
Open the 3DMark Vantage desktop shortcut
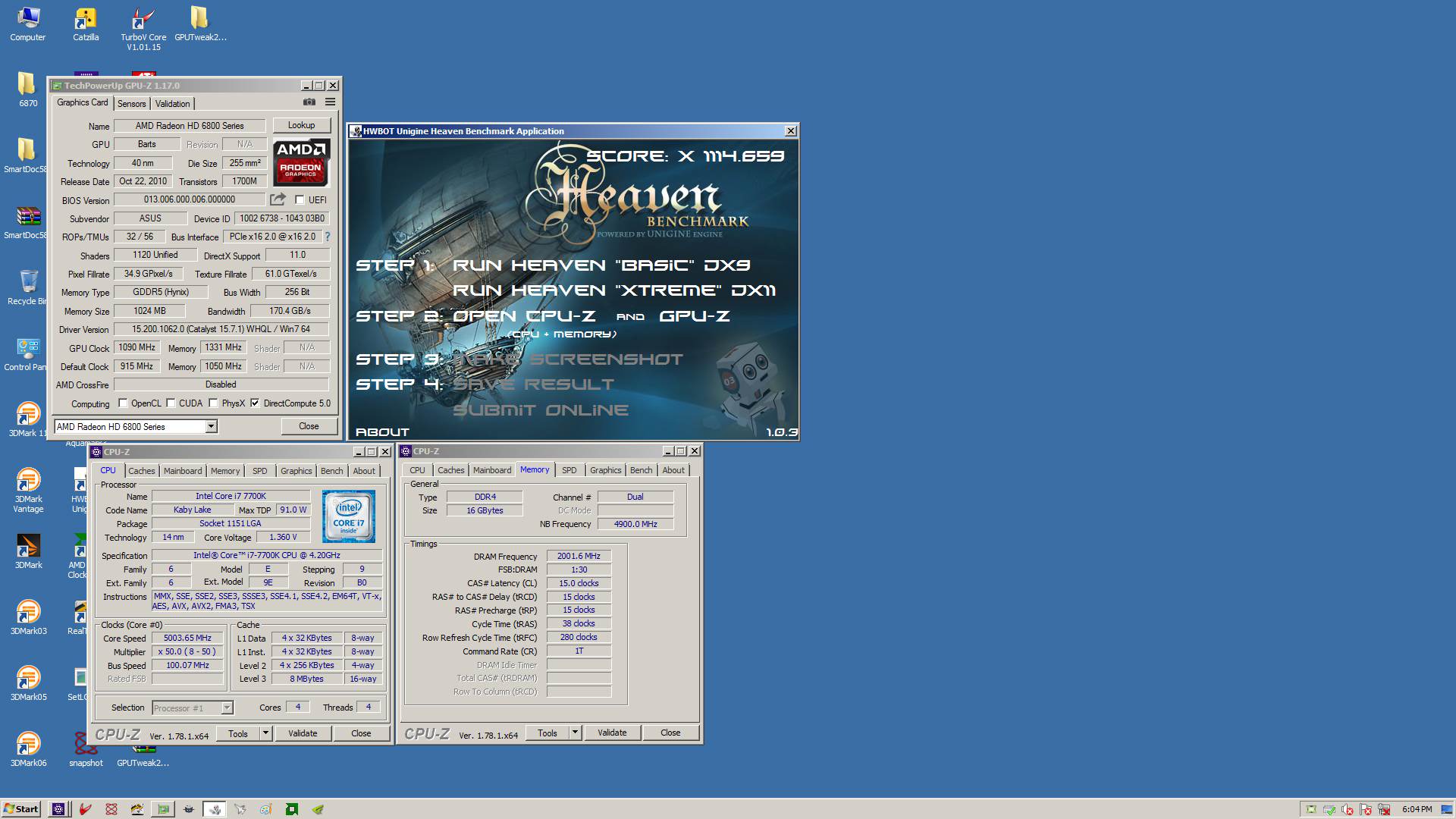pyautogui.click(x=28, y=491)
